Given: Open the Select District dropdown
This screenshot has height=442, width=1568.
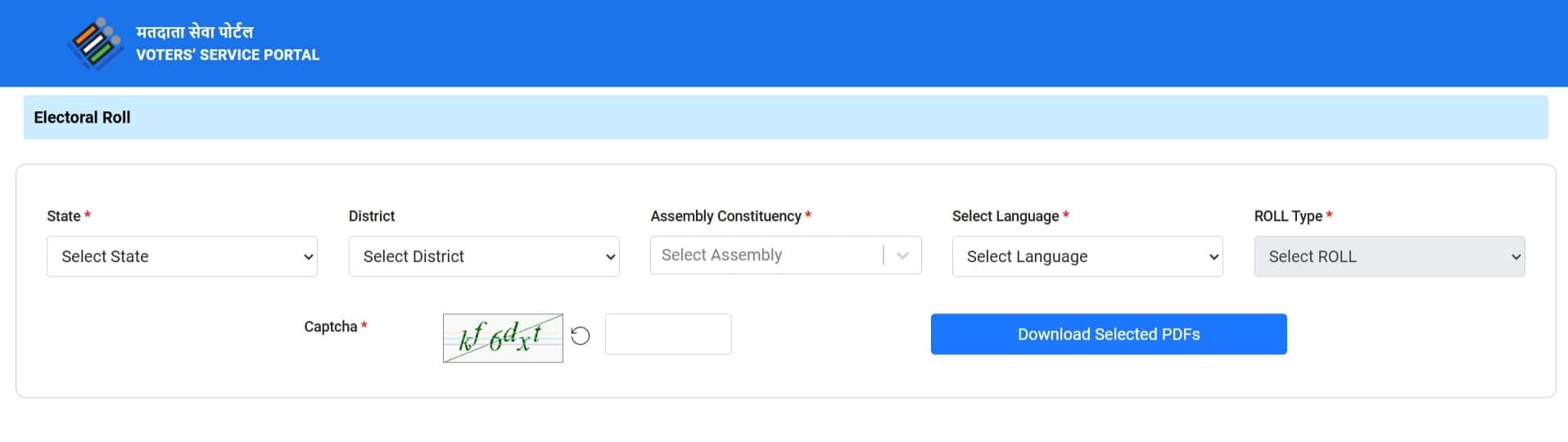Looking at the screenshot, I should click(x=484, y=256).
